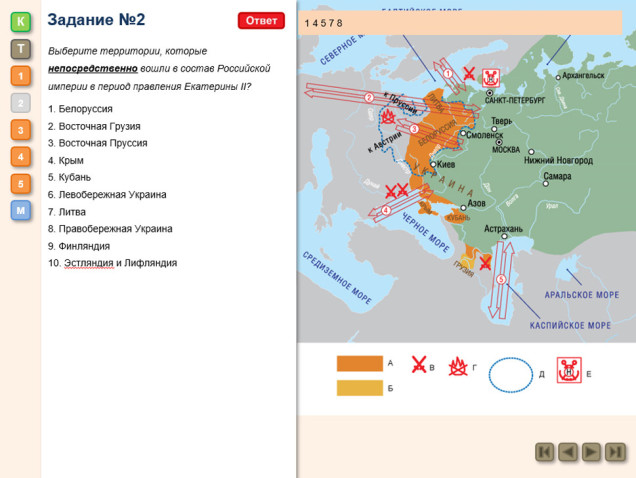Skip to the last slide
Image resolution: width=636 pixels, height=478 pixels.
tap(615, 452)
